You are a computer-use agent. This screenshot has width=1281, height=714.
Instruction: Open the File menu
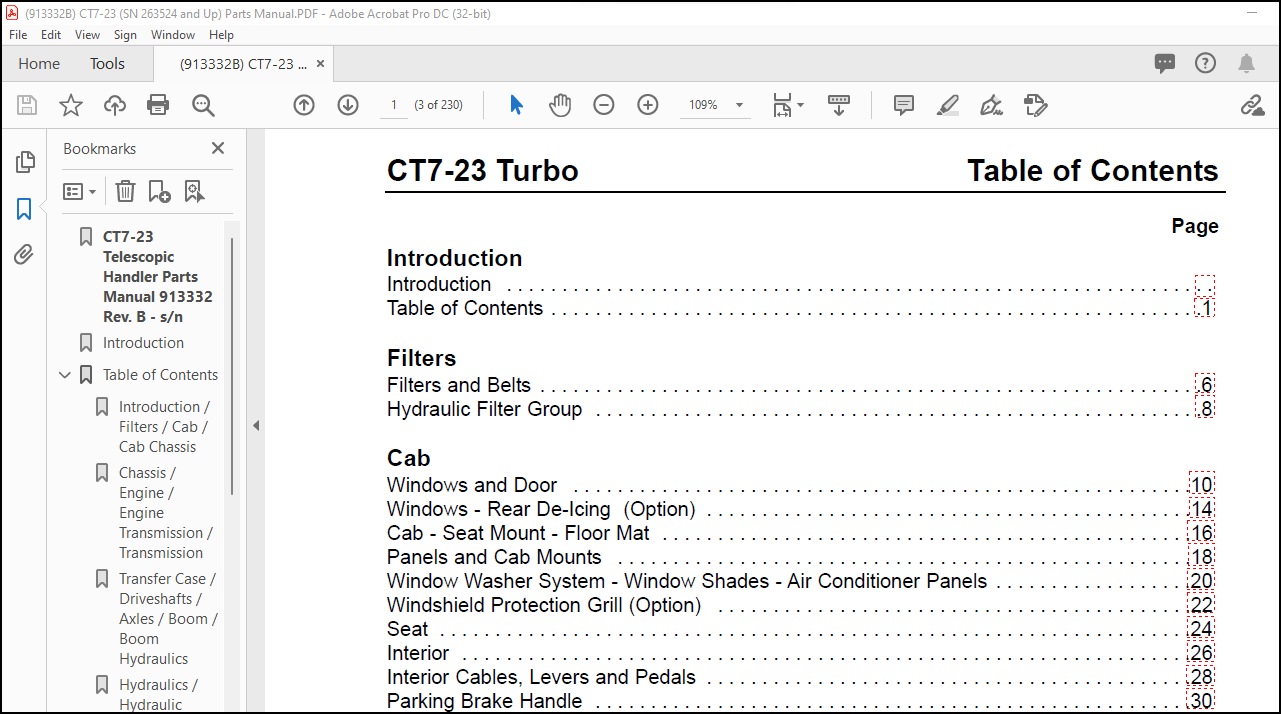18,34
